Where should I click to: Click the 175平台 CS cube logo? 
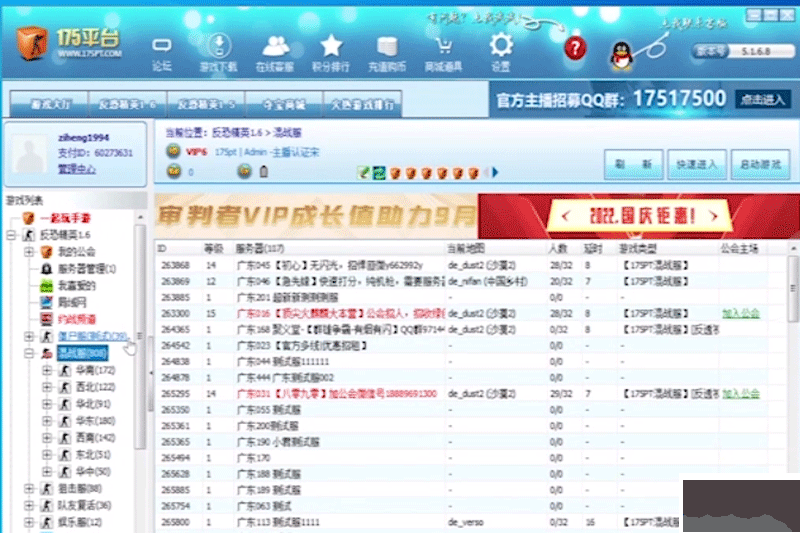[32, 43]
